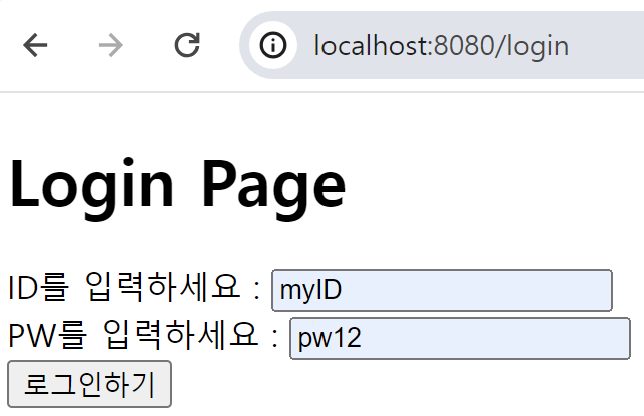
Task: Click the PW input field containing pw12
Action: pos(460,338)
